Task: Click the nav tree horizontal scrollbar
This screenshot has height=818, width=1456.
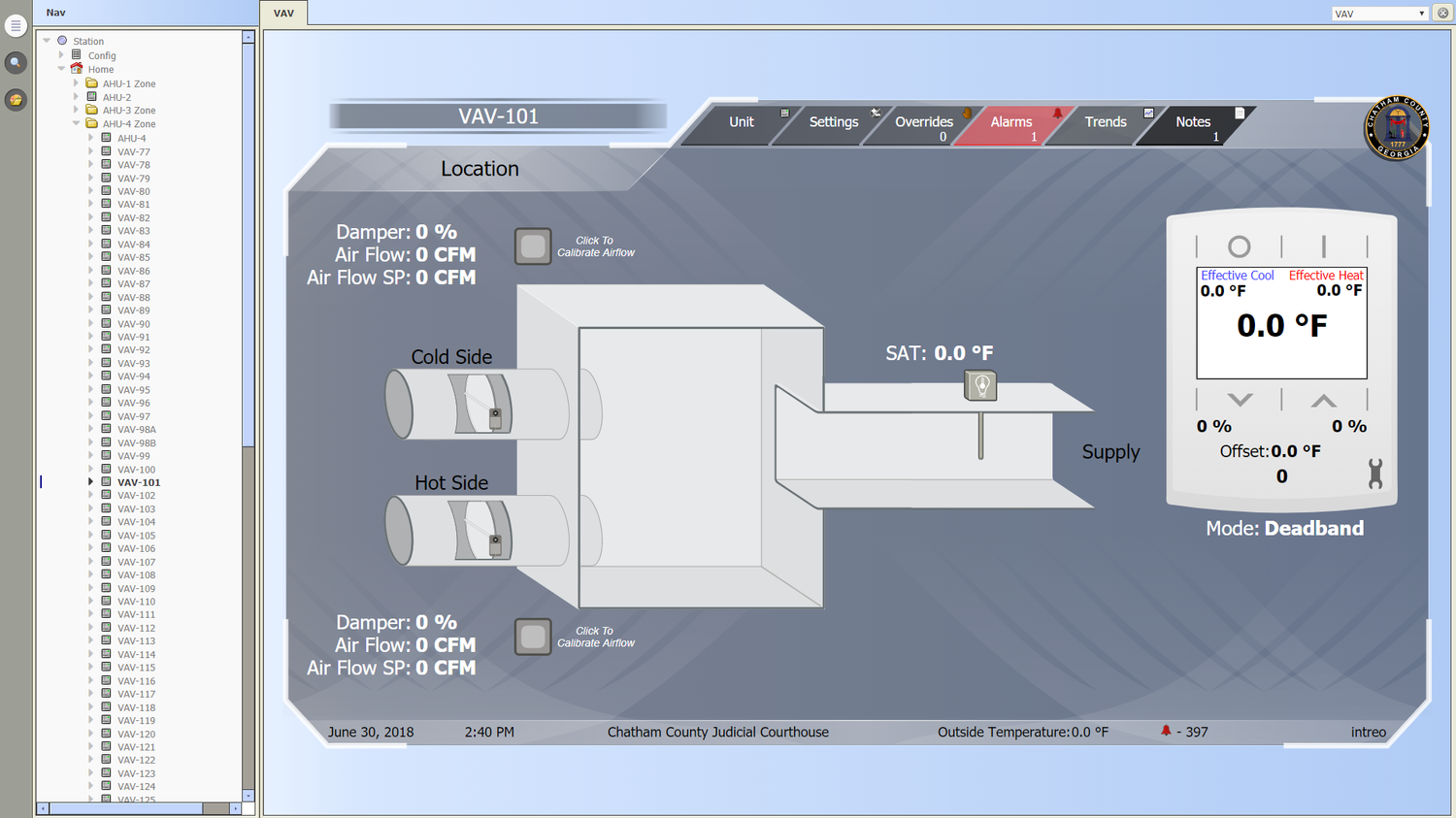Action: (126, 808)
